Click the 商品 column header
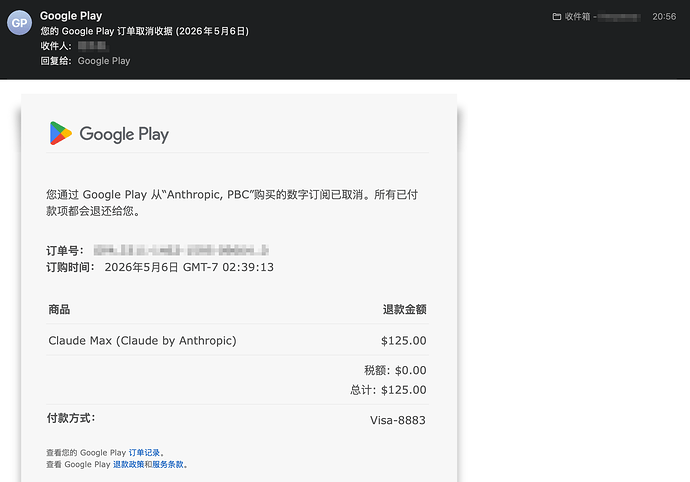This screenshot has height=482, width=690. click(x=59, y=309)
